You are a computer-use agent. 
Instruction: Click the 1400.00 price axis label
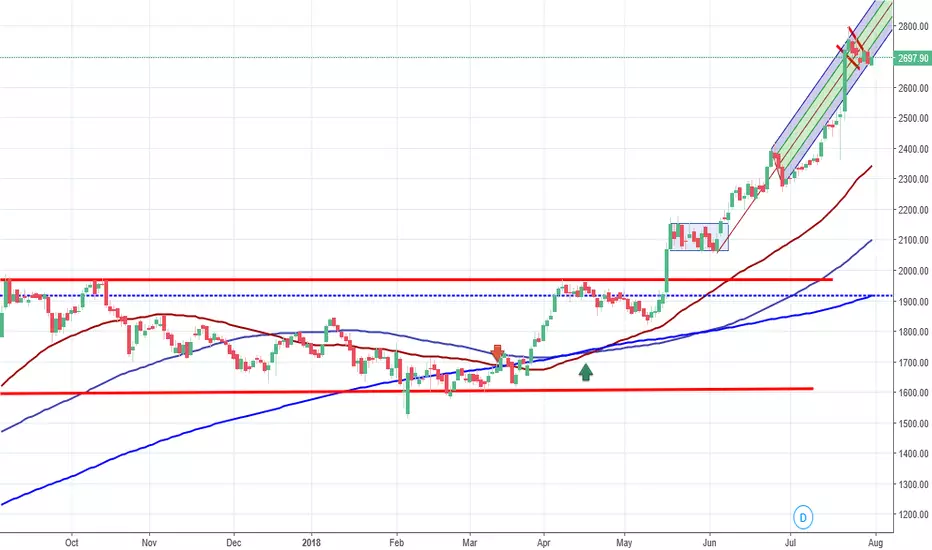click(913, 454)
